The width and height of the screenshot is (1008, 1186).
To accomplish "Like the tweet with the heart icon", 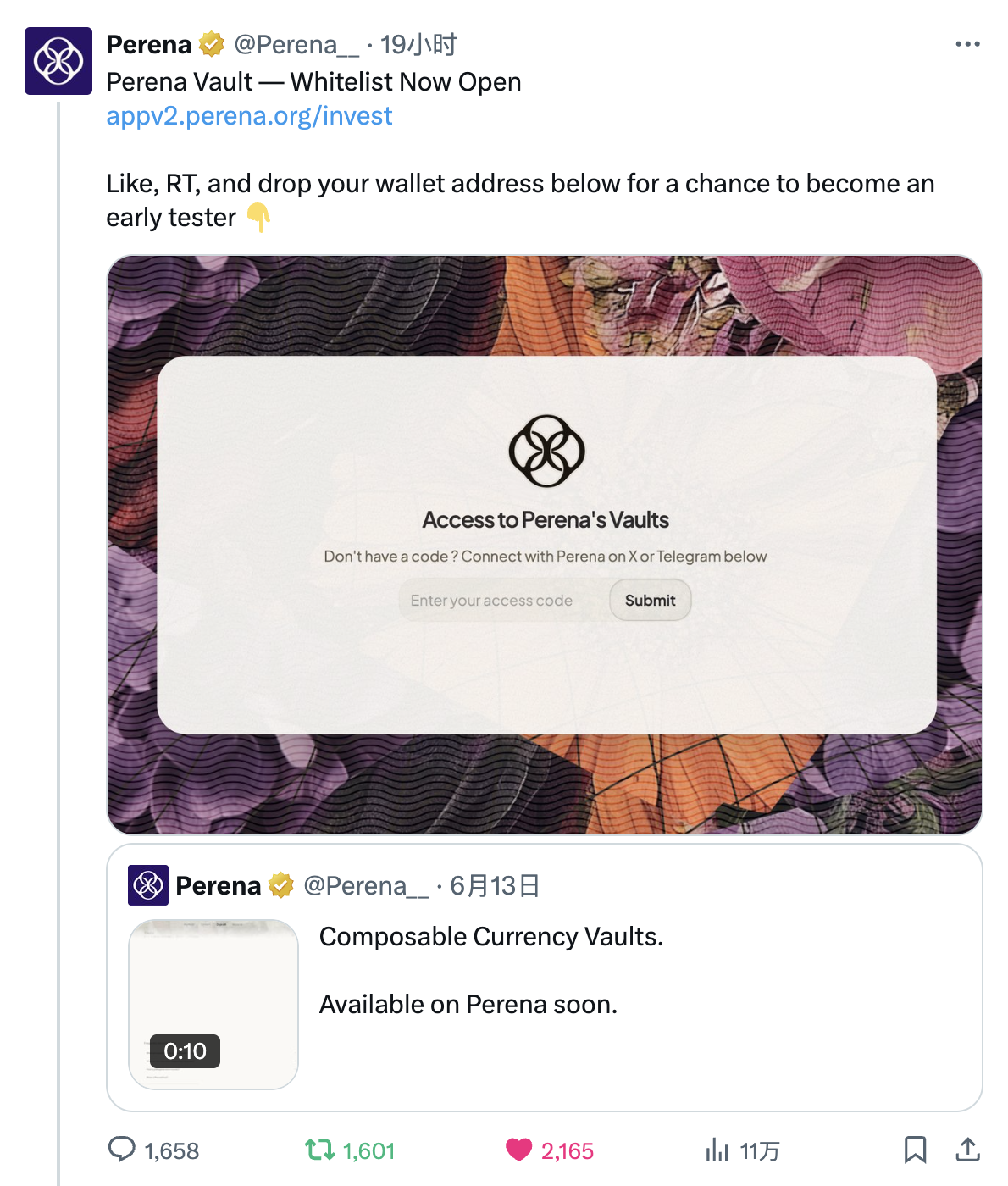I will coord(518,1150).
